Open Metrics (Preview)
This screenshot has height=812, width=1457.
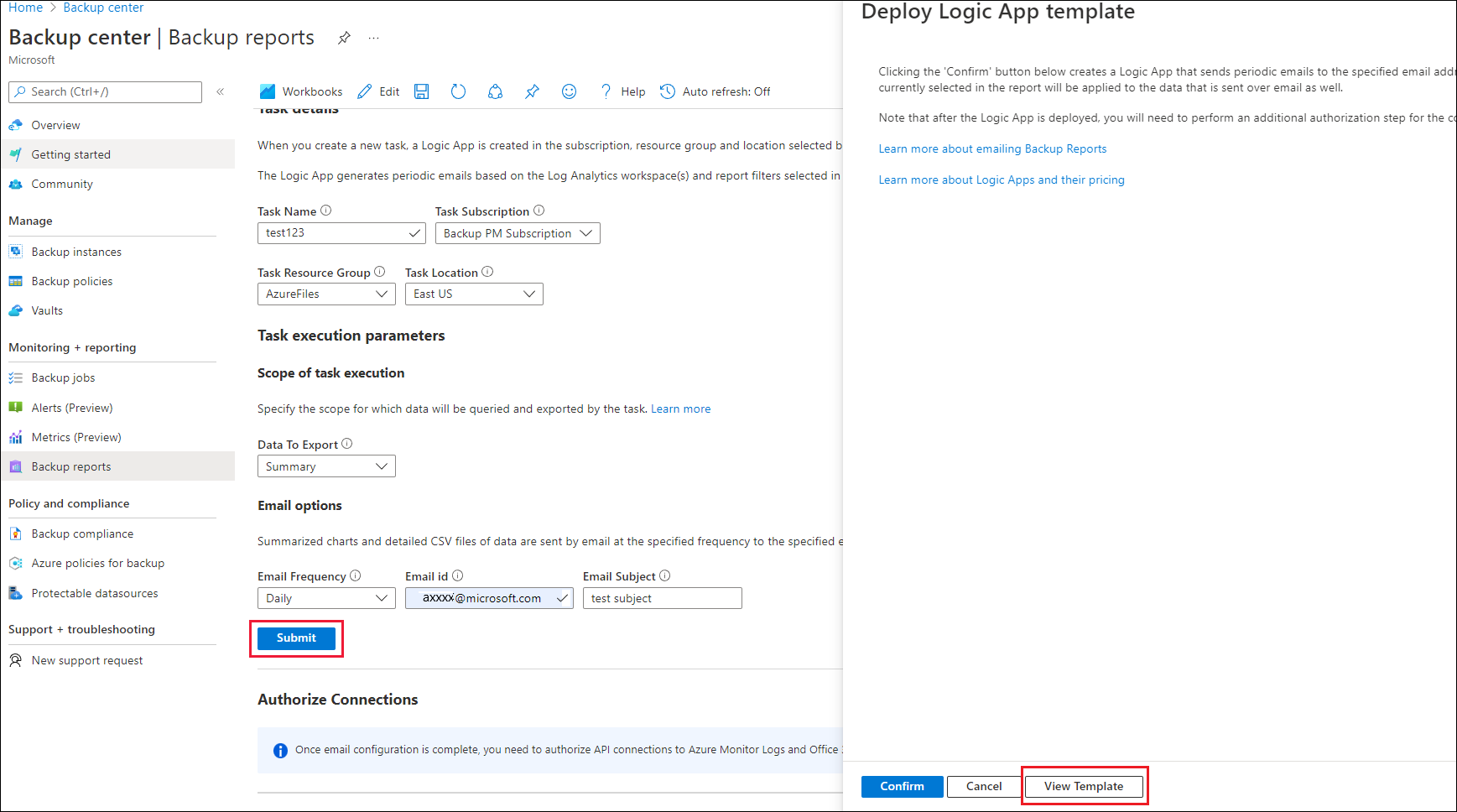76,436
